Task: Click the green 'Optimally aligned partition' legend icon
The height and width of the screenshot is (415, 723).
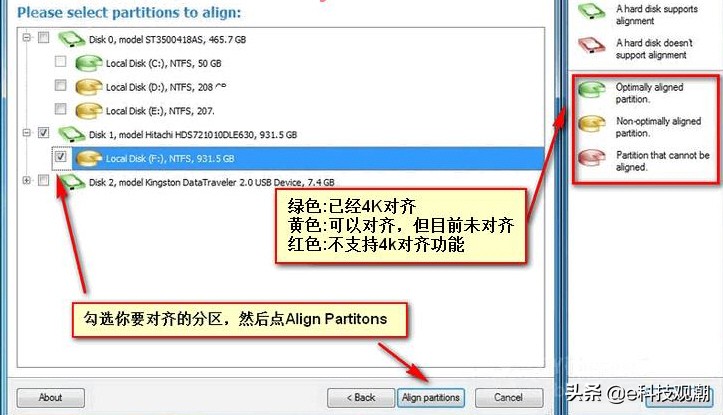Action: pyautogui.click(x=592, y=89)
